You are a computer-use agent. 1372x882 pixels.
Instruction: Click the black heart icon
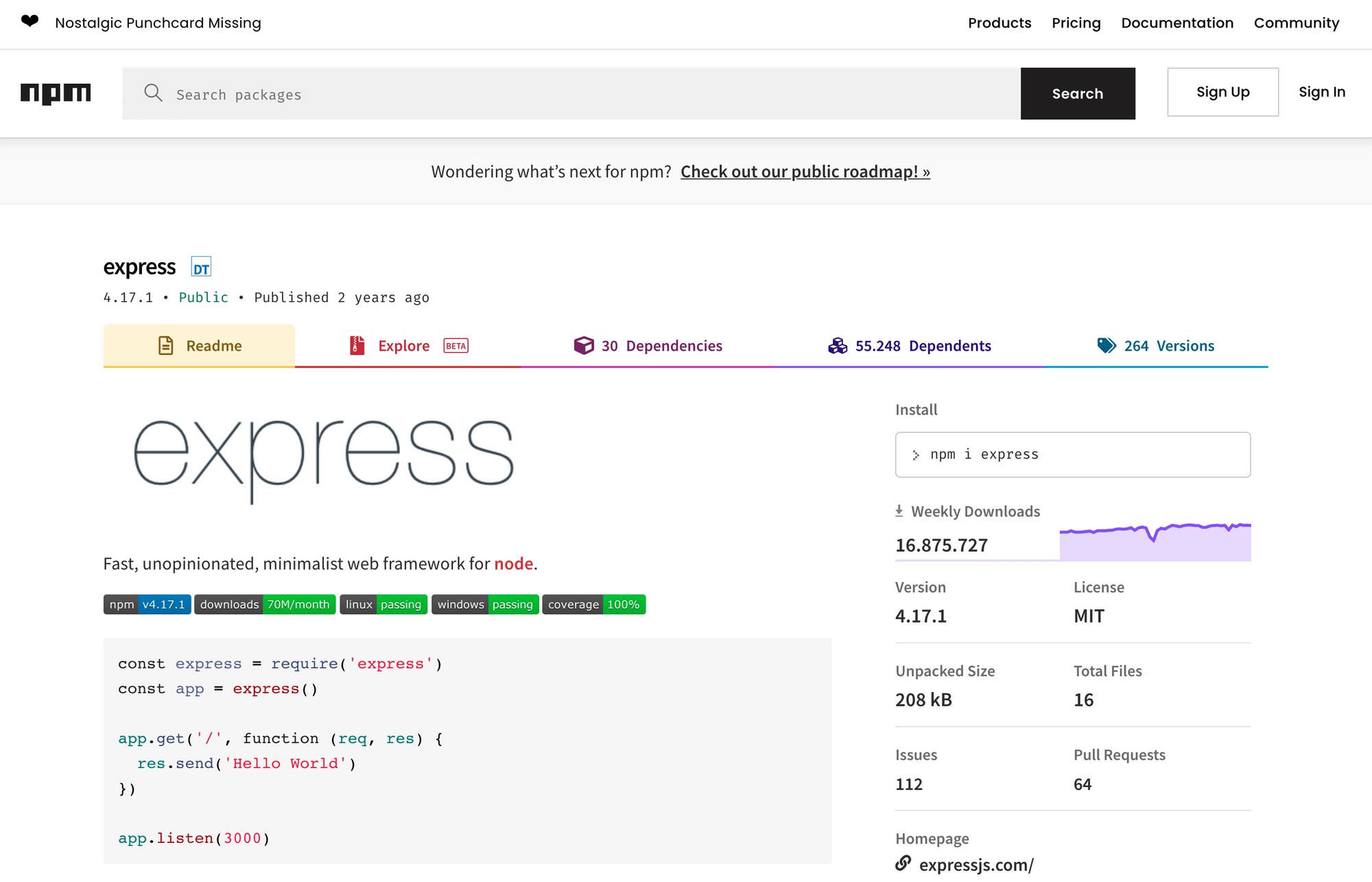[29, 21]
